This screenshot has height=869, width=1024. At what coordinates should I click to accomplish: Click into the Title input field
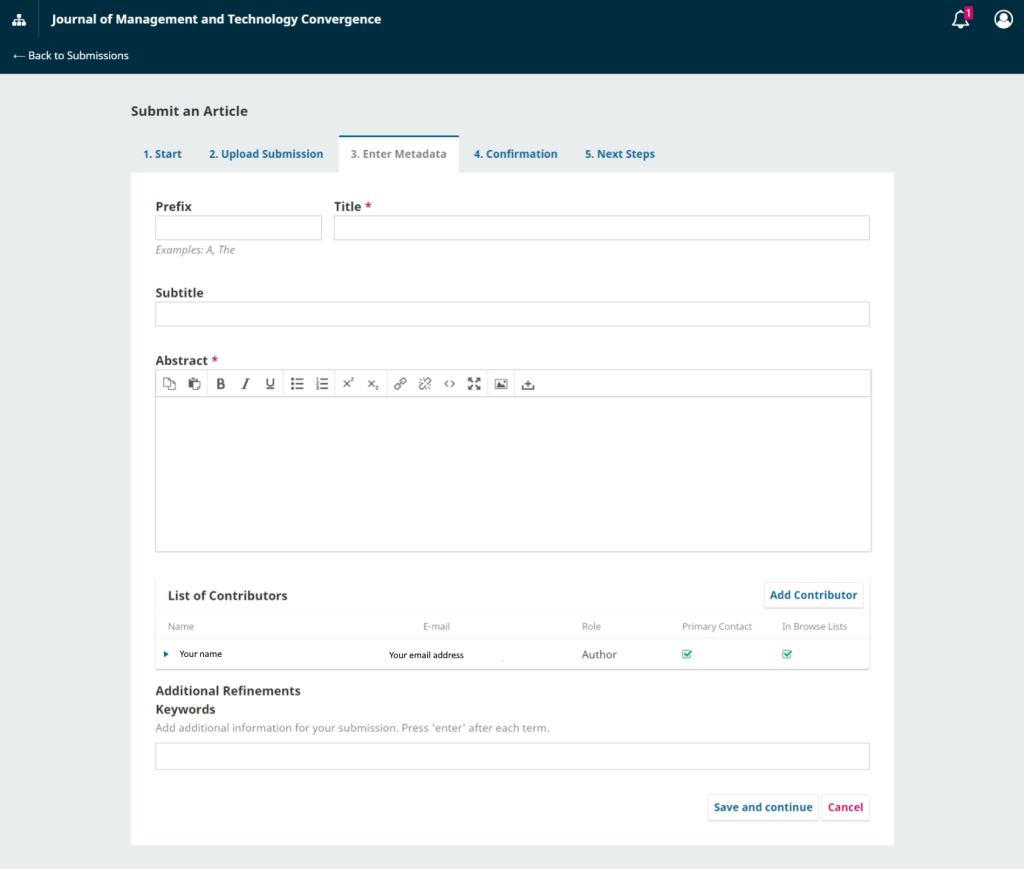click(x=601, y=228)
